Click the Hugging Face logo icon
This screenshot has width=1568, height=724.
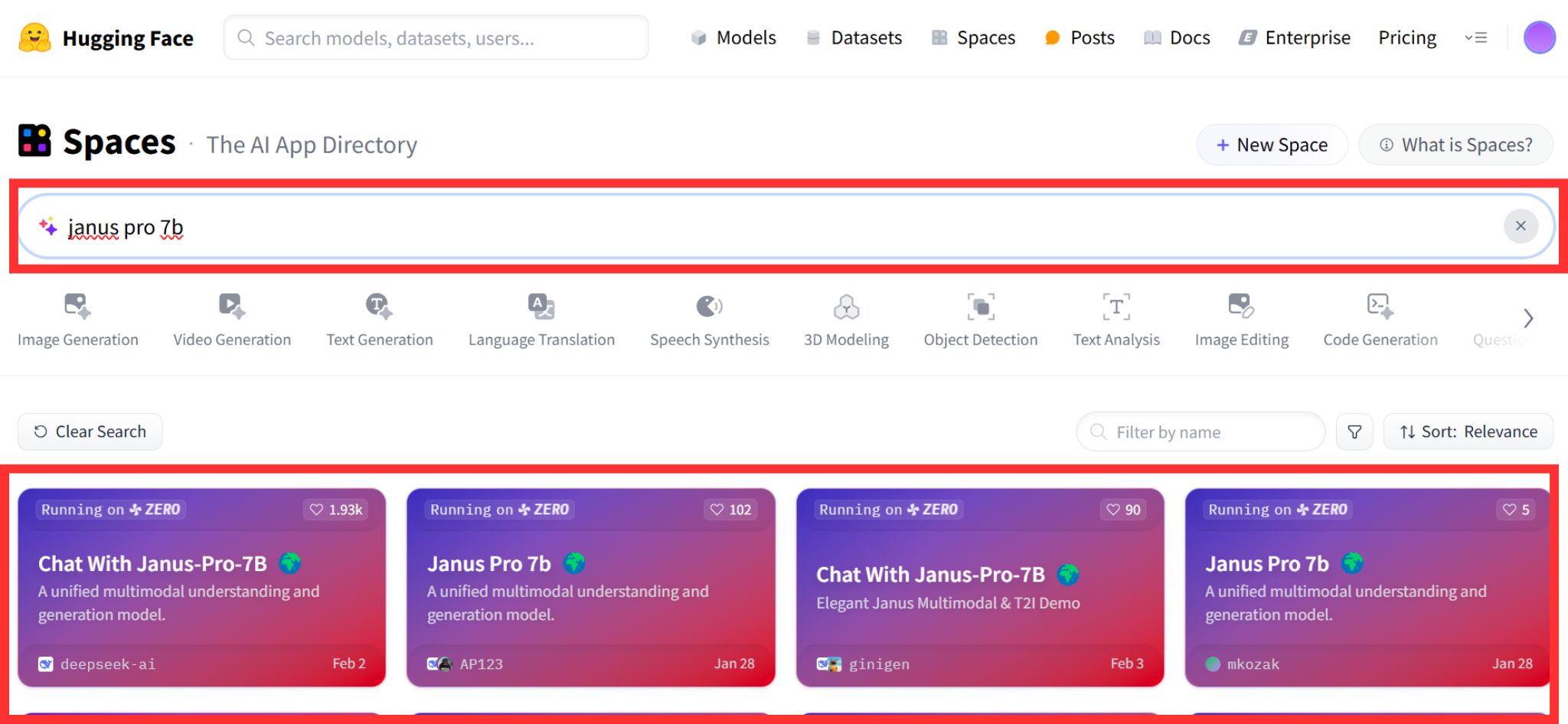point(34,38)
